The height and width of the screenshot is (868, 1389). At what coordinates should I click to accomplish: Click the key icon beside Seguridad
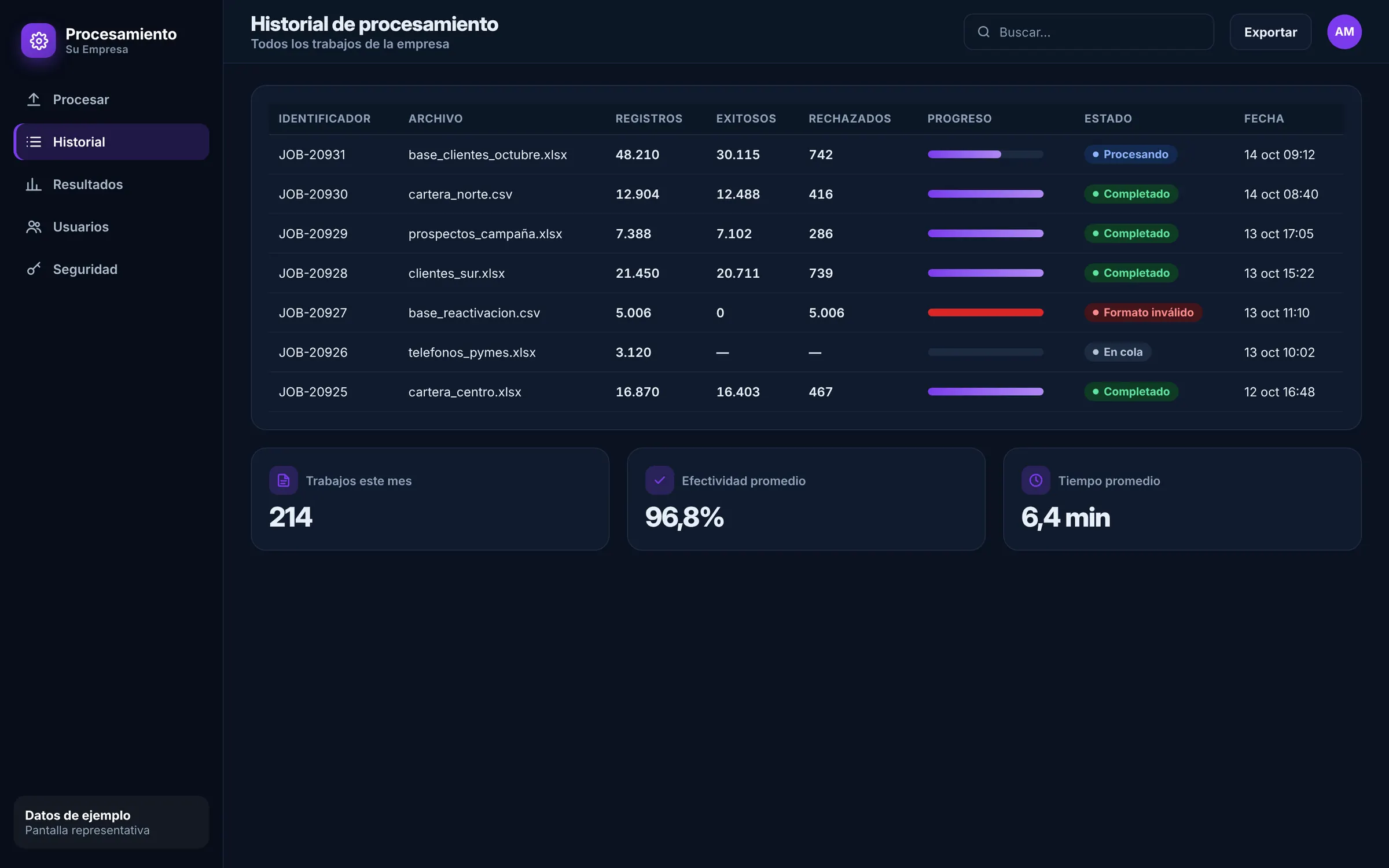click(34, 269)
